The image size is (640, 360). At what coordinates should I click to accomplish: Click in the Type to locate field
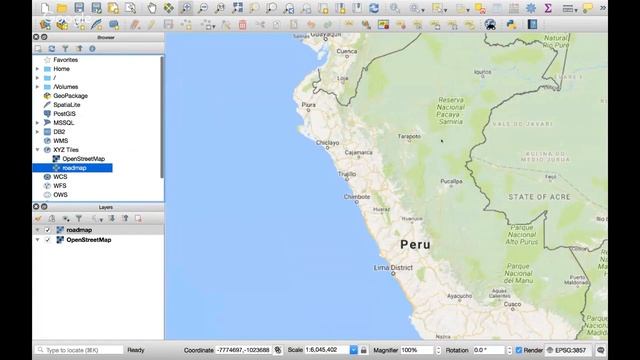(79, 350)
